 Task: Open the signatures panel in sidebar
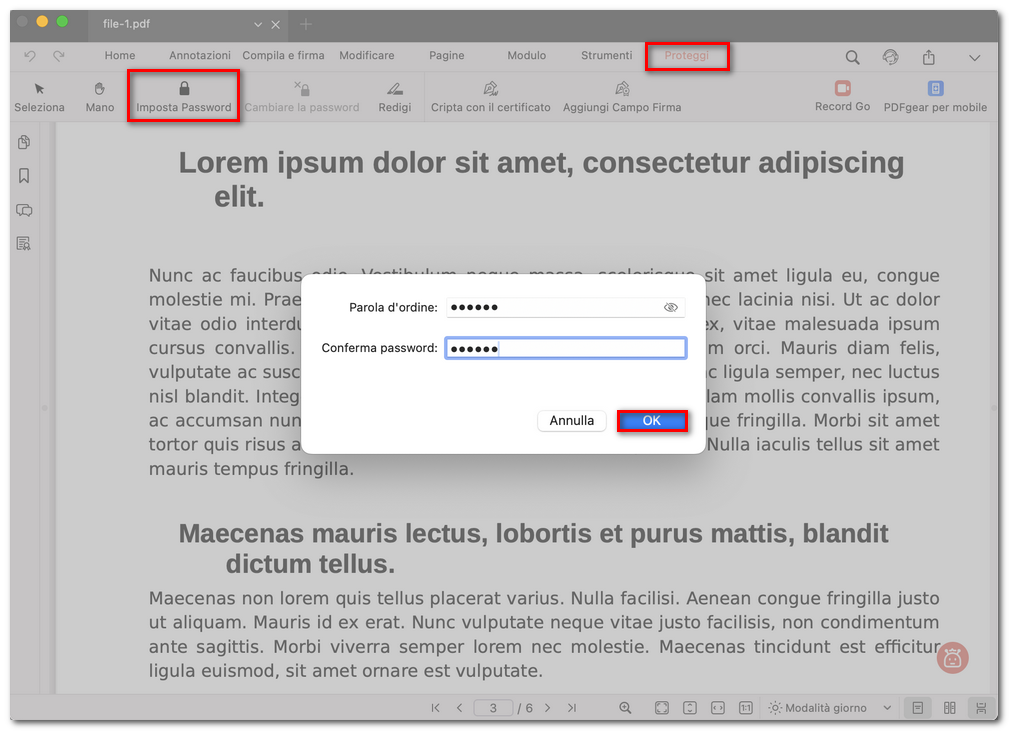(x=23, y=243)
